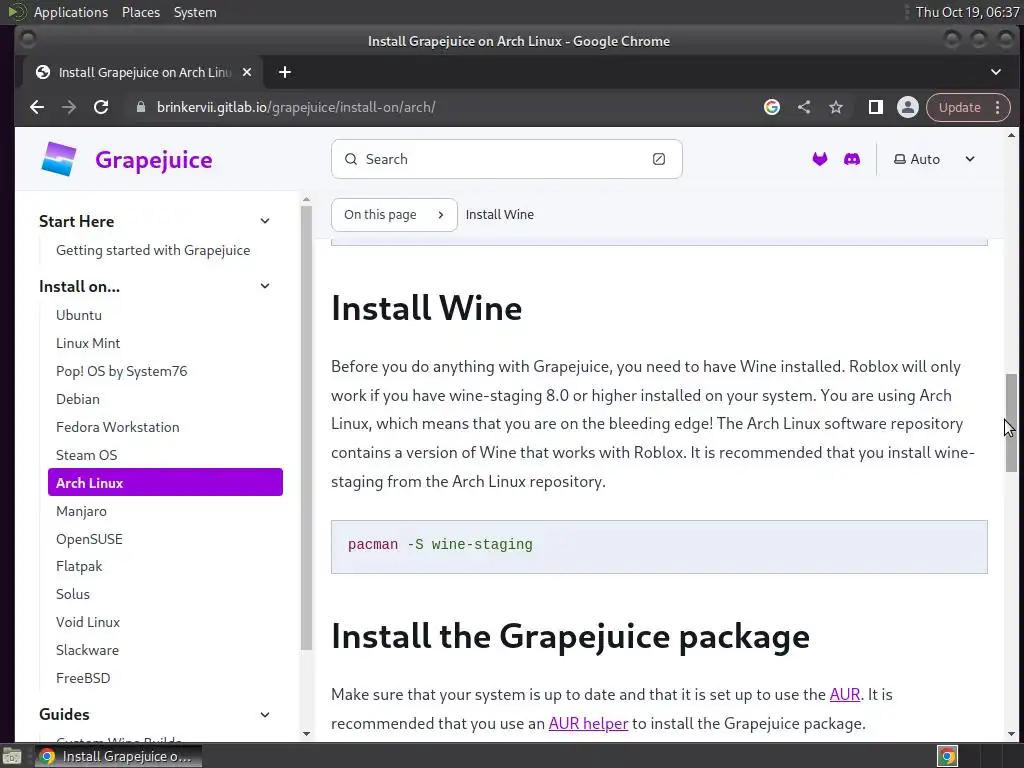Open the FreeBSD install page

83,678
